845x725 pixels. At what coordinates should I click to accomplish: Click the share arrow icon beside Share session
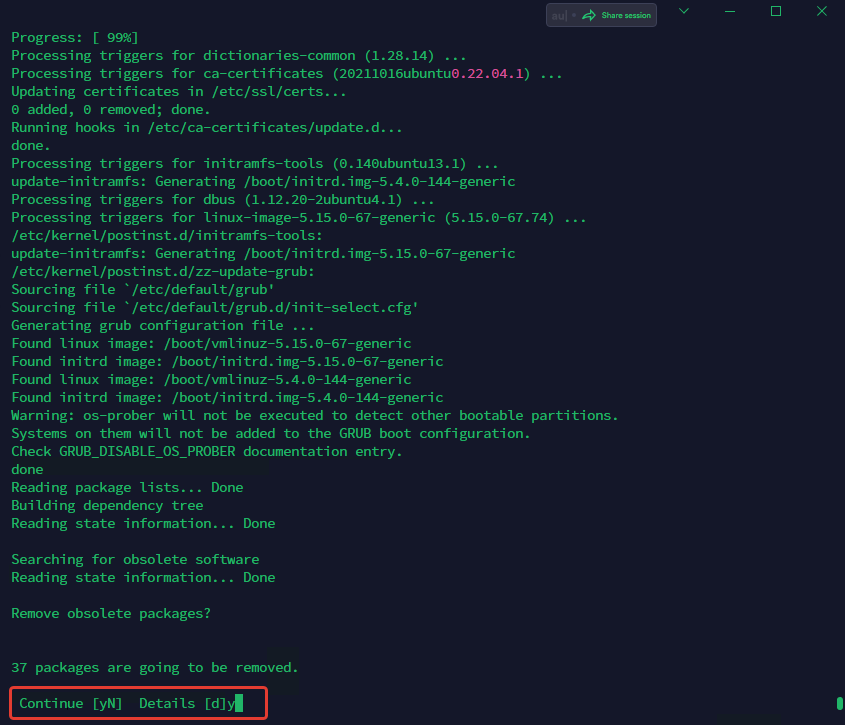tap(589, 15)
